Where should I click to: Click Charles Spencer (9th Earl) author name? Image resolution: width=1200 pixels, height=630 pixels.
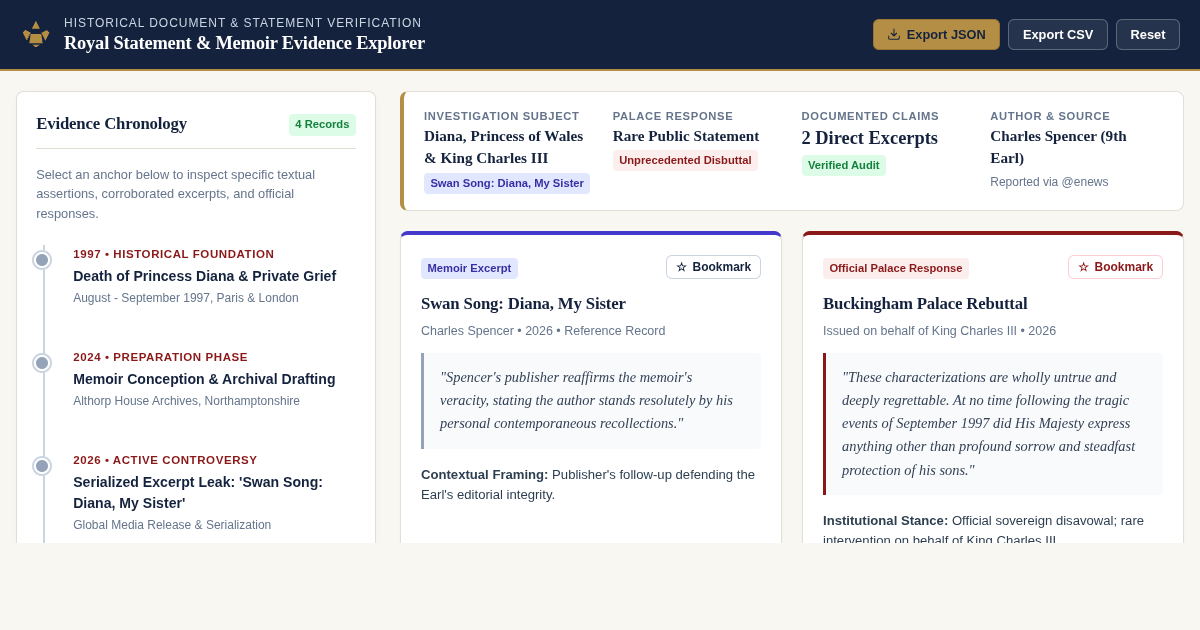1058,147
